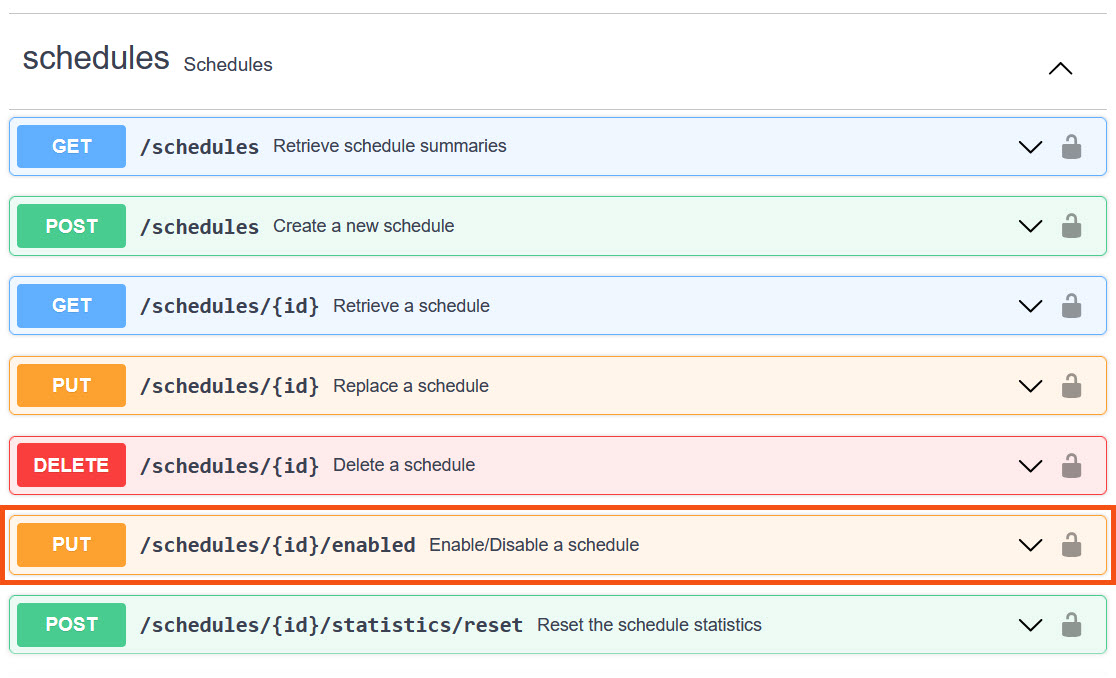
Task: Expand chevron for Reset the schedule statistics
Action: click(x=1030, y=625)
